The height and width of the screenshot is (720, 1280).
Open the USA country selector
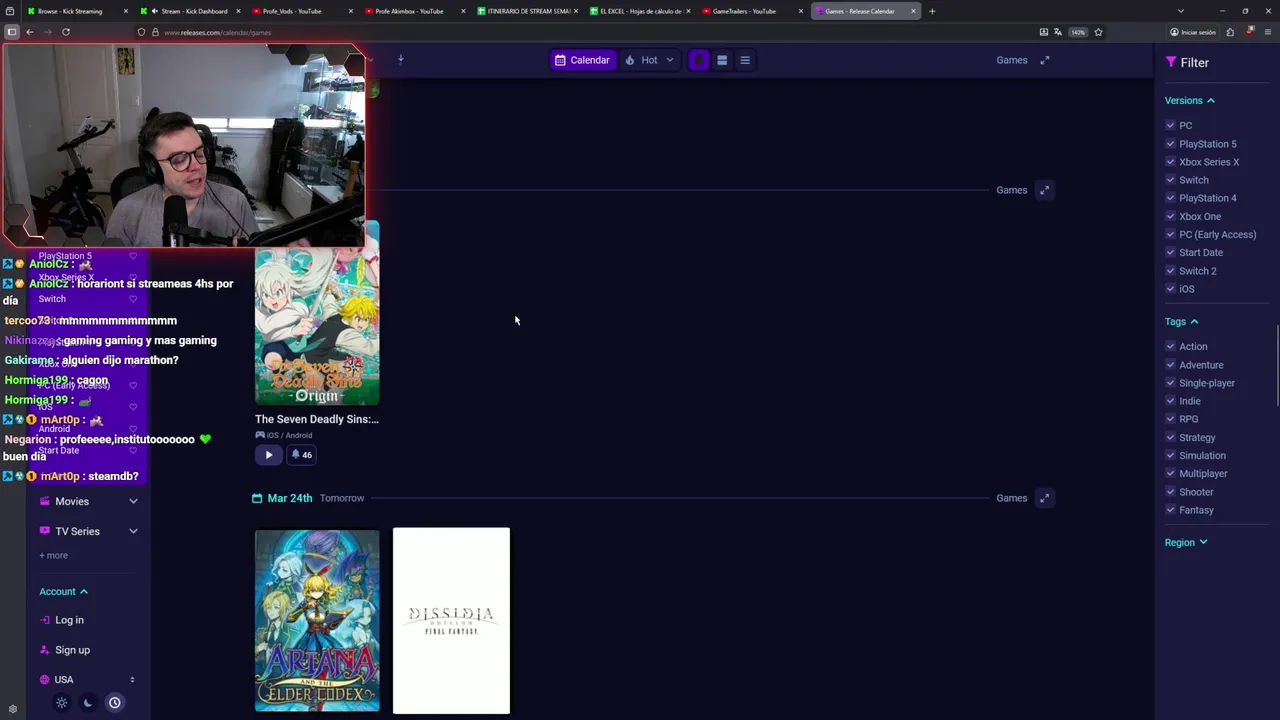pos(87,680)
